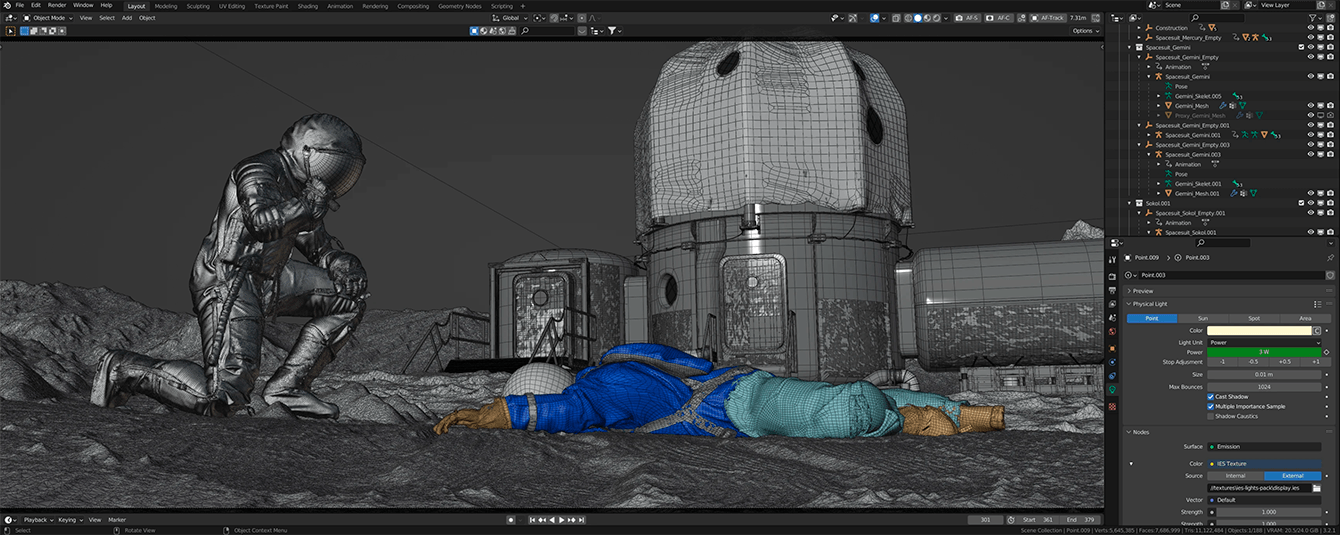Click the light Color swatch

coord(1259,330)
